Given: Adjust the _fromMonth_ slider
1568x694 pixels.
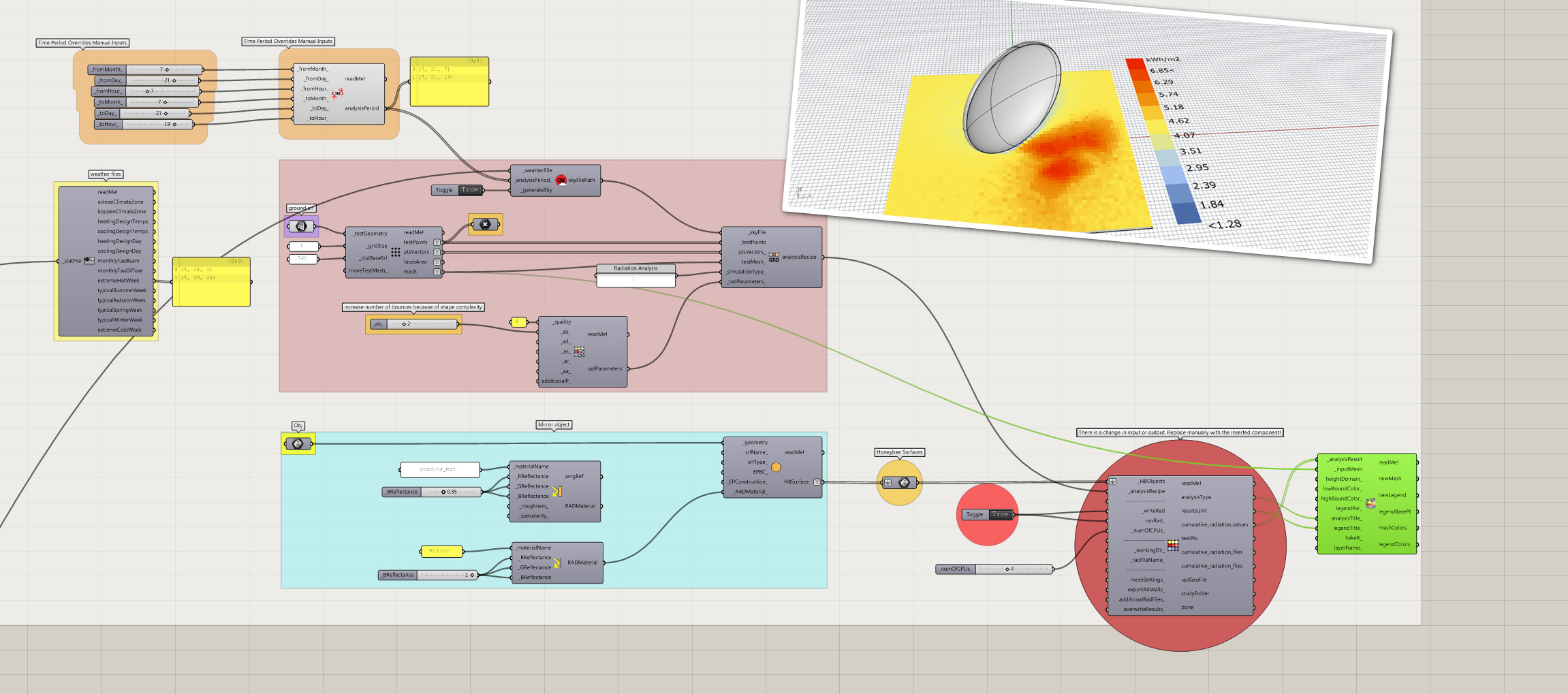Looking at the screenshot, I should pos(145,69).
